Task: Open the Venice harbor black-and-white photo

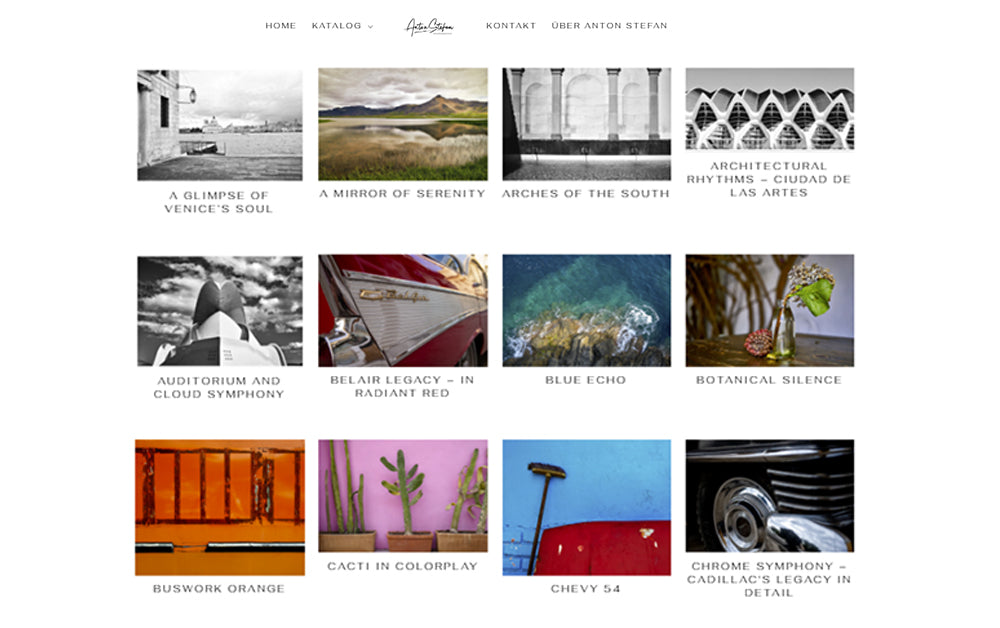Action: pyautogui.click(x=220, y=125)
